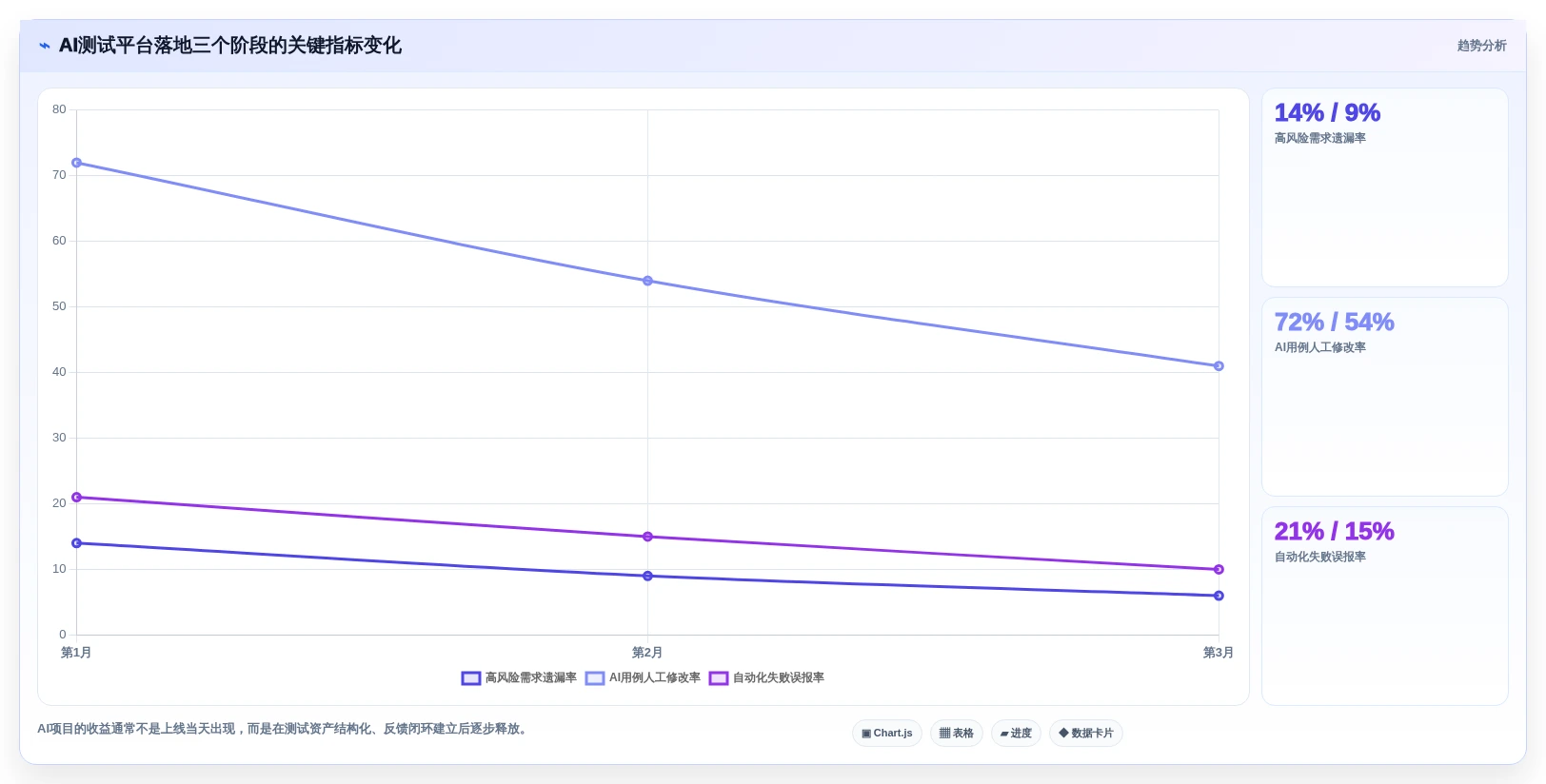The height and width of the screenshot is (784, 1546).
Task: Click the chart title heading text
Action: coord(230,46)
